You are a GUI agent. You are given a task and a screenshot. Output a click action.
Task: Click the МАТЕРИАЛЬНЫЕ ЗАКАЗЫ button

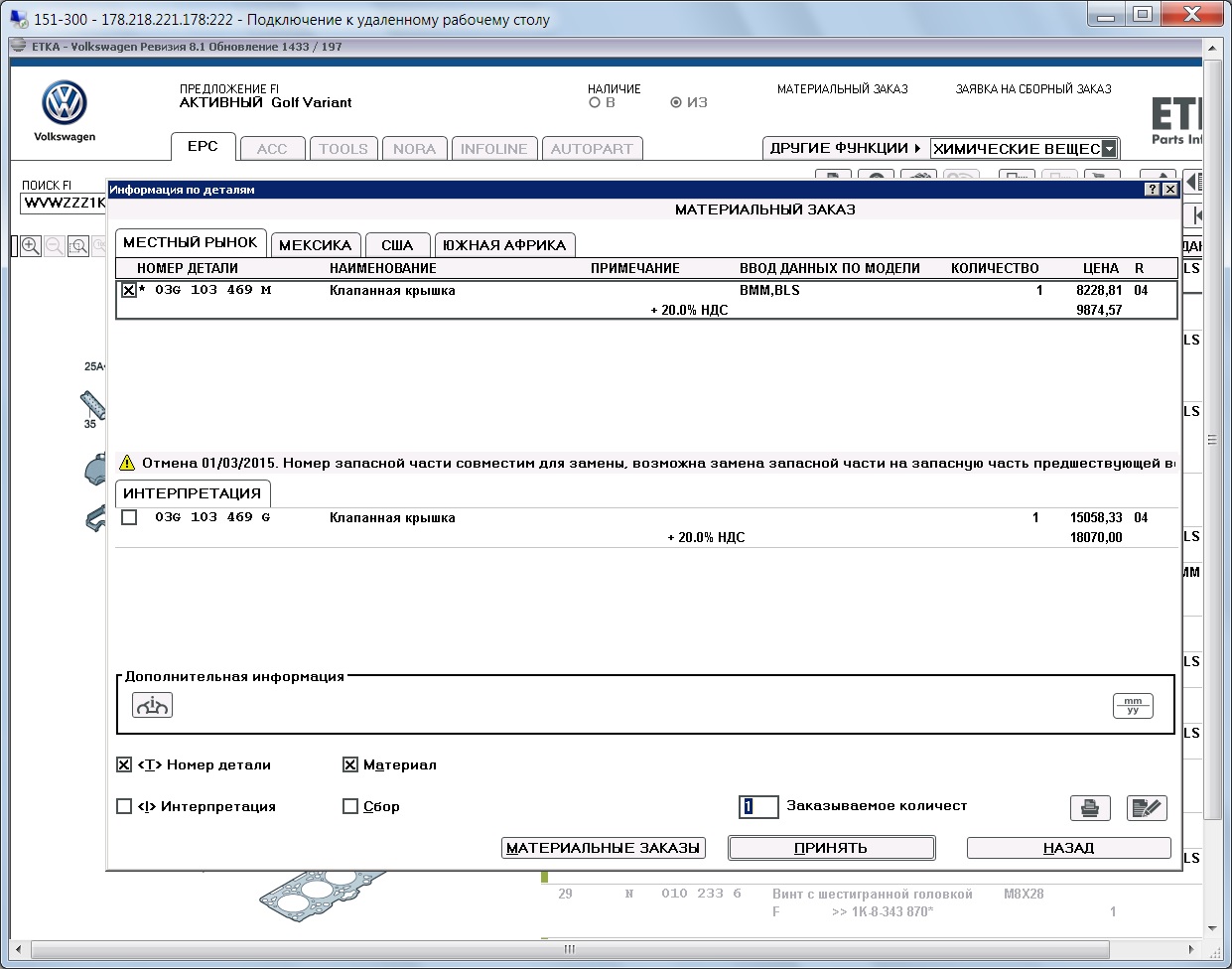pos(604,848)
